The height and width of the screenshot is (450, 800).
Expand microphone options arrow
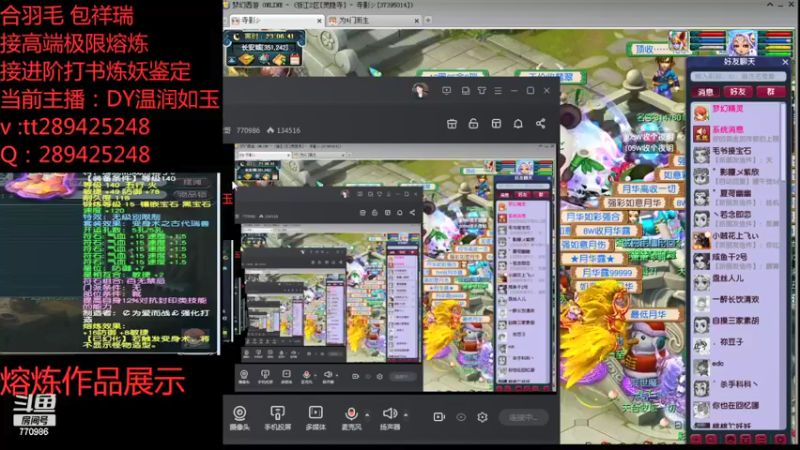[367, 415]
